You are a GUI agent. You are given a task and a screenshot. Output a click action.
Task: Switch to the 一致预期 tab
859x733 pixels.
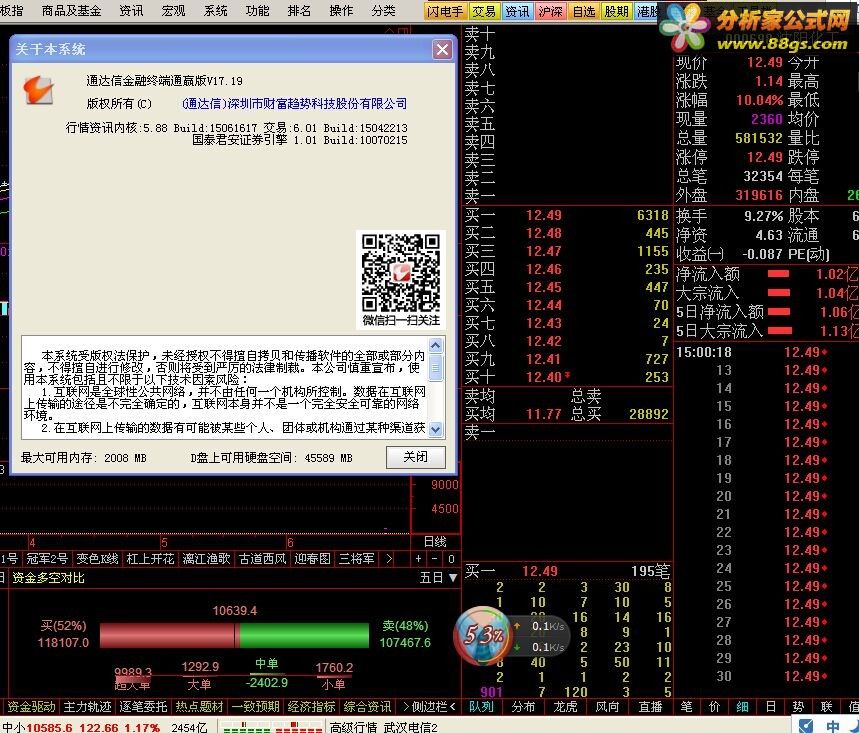(255, 707)
